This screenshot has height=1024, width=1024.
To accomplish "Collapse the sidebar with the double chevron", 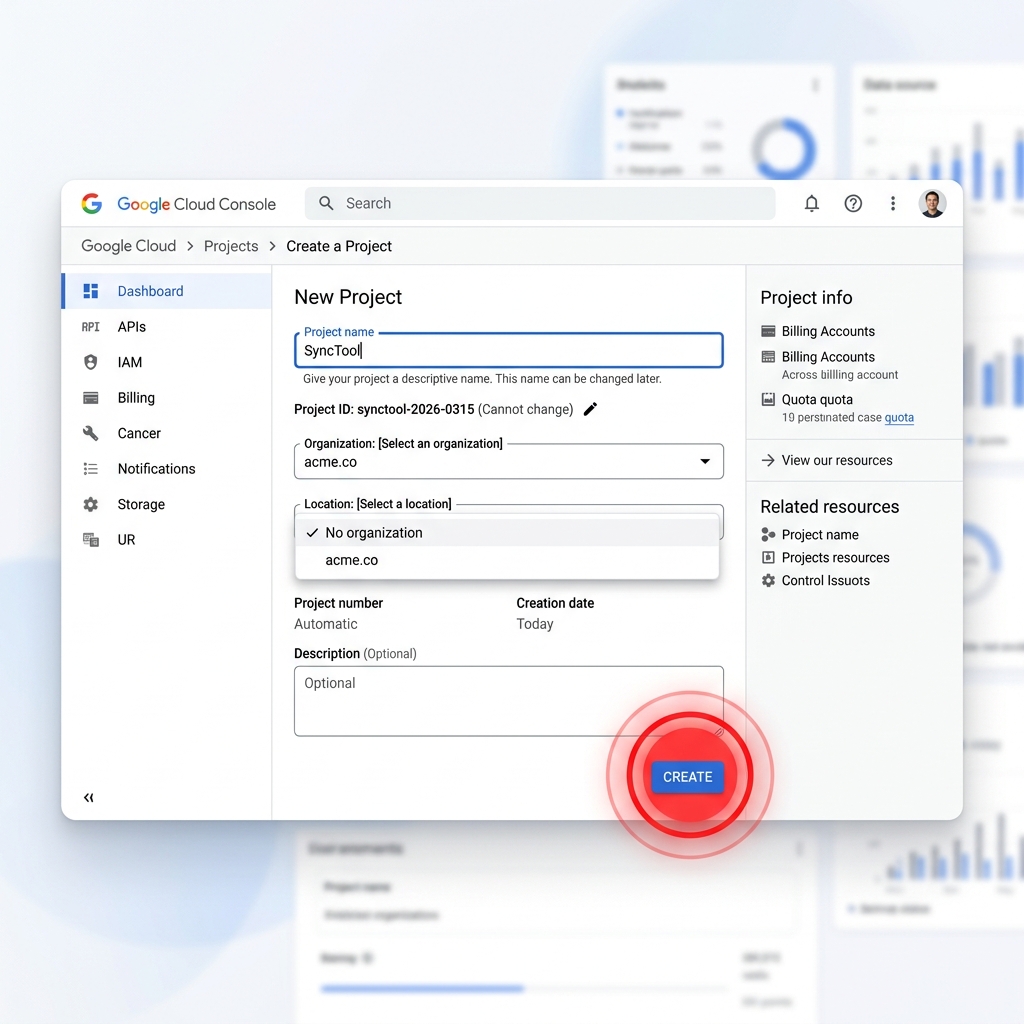I will [x=88, y=797].
